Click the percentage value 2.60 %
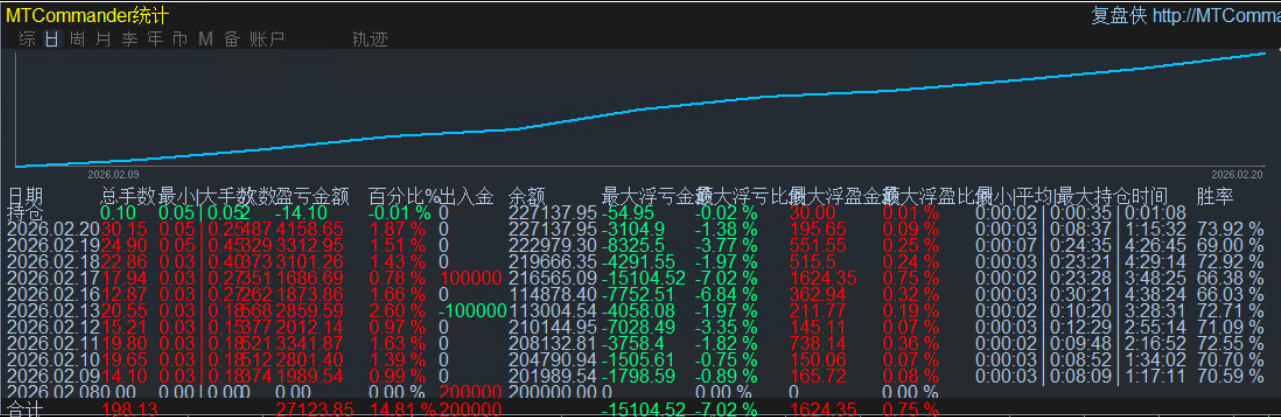This screenshot has width=1281, height=417. point(398,310)
